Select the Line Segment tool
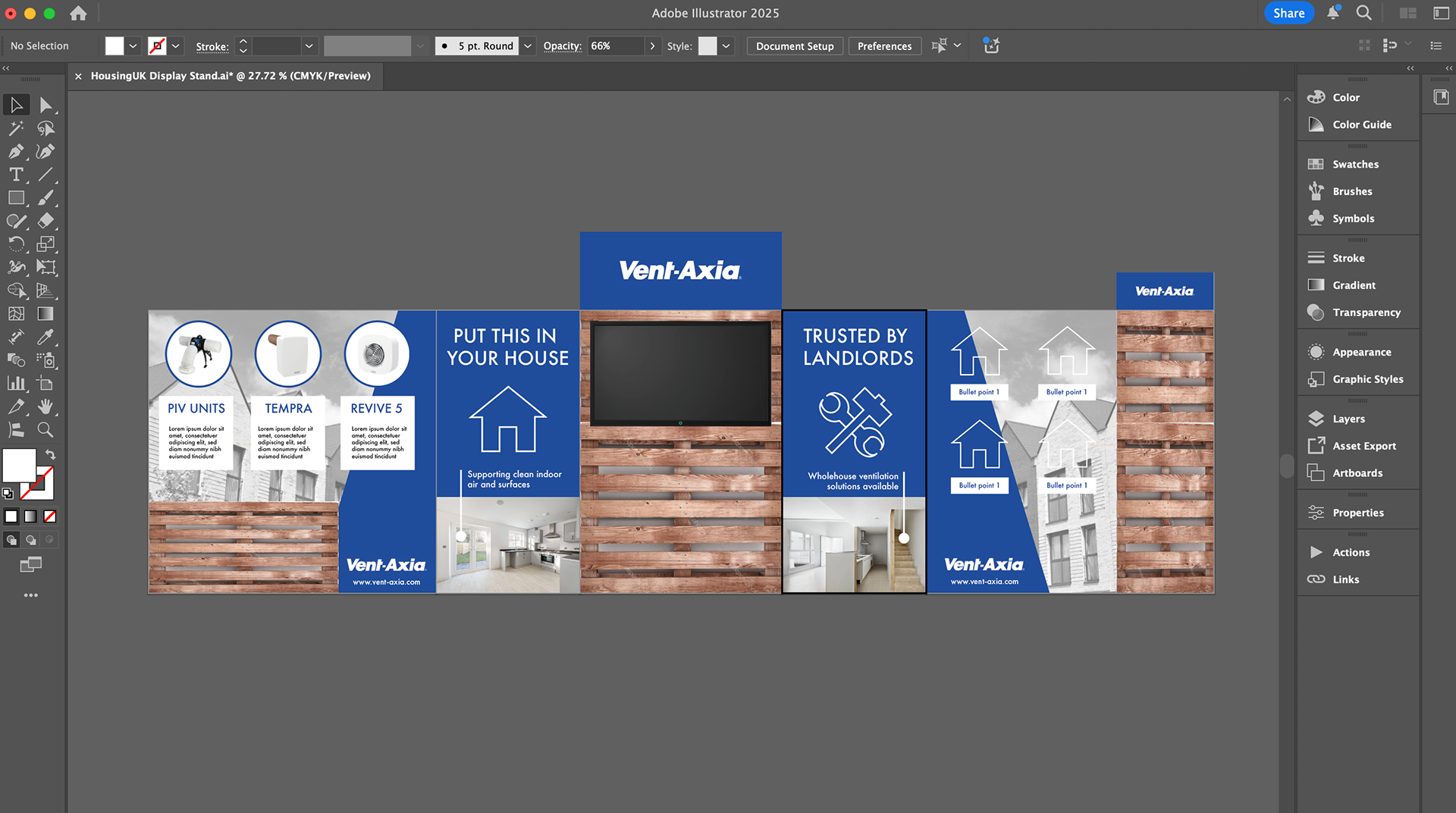This screenshot has height=813, width=1456. (45, 174)
